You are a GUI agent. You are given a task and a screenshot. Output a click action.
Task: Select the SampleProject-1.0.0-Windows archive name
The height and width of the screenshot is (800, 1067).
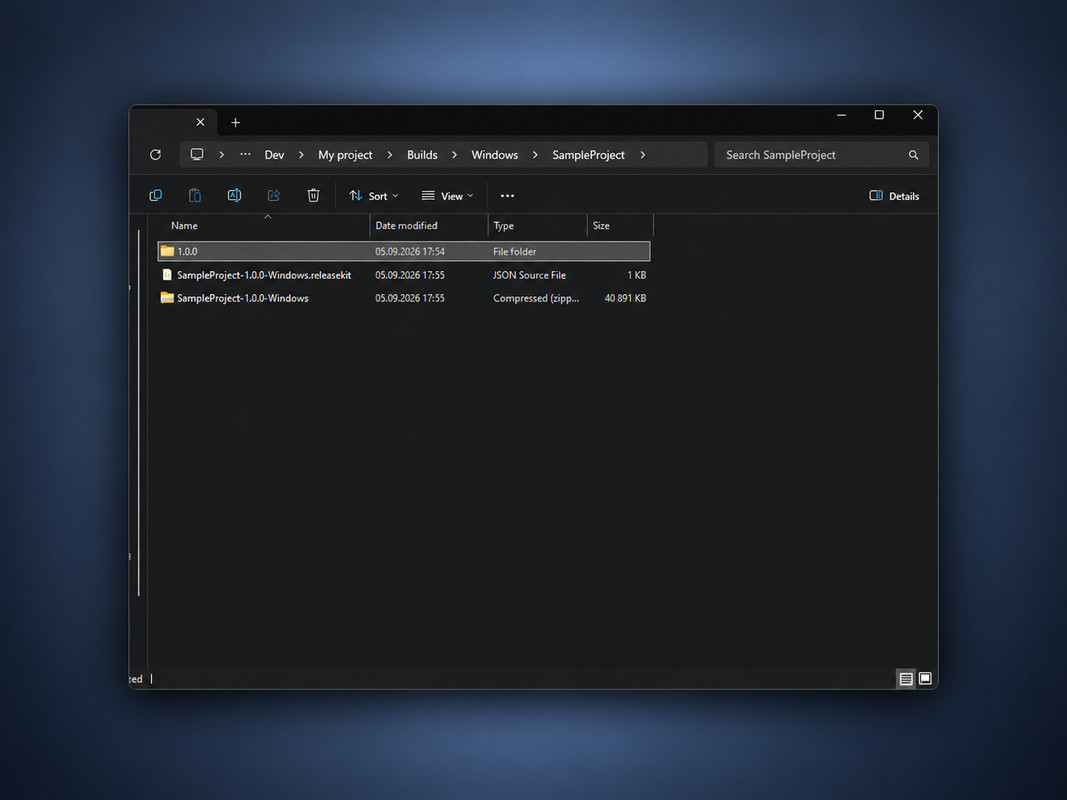point(243,298)
